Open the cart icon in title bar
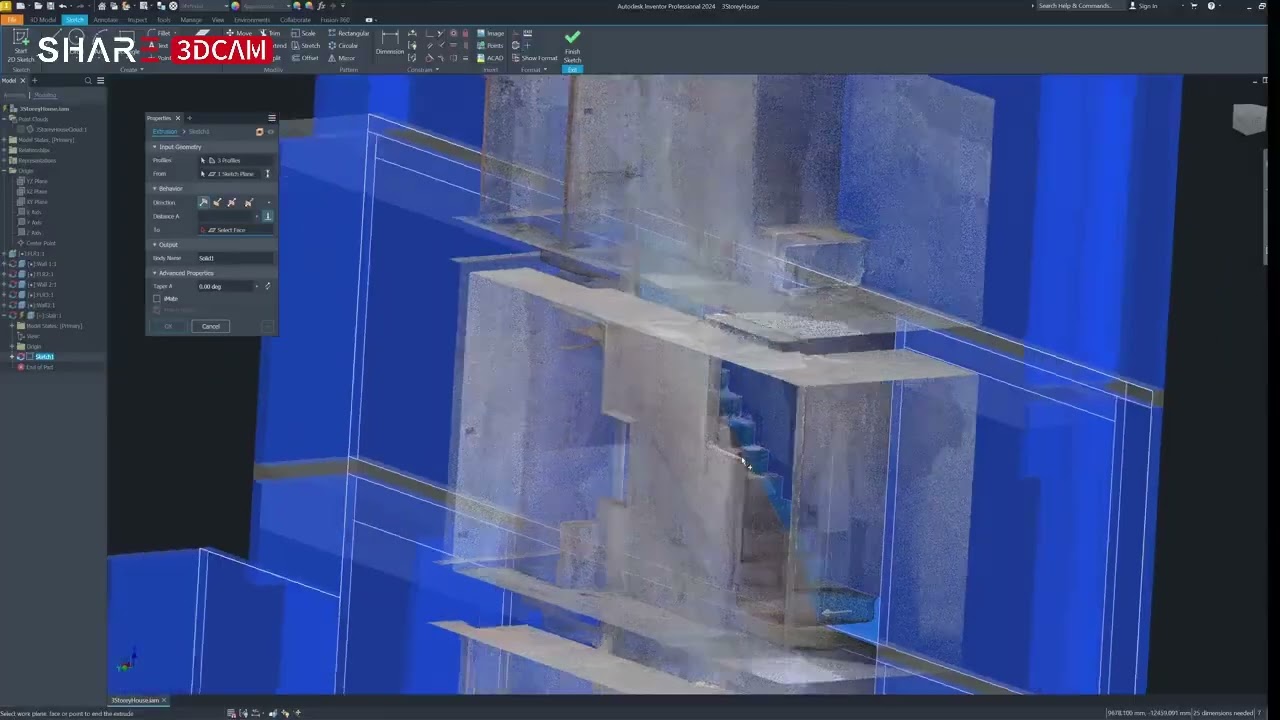 point(1194,6)
